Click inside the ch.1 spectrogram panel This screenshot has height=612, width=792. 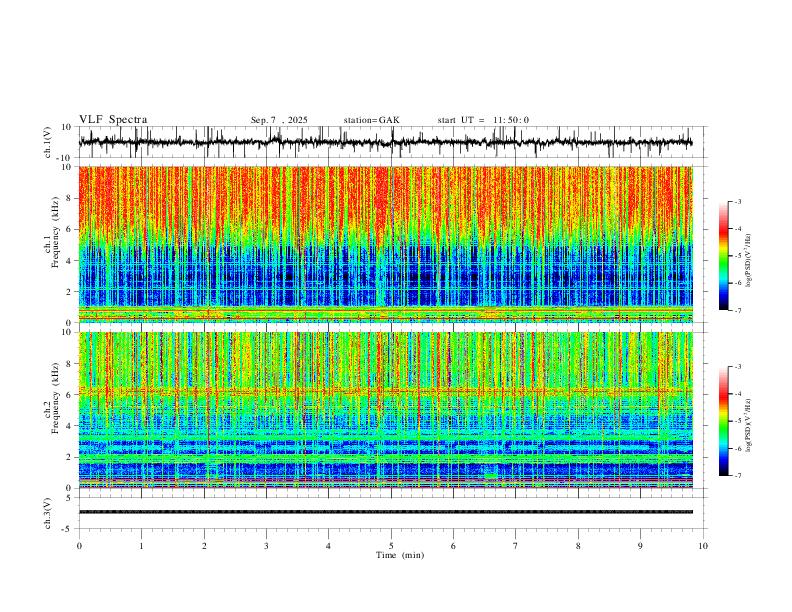pyautogui.click(x=385, y=244)
